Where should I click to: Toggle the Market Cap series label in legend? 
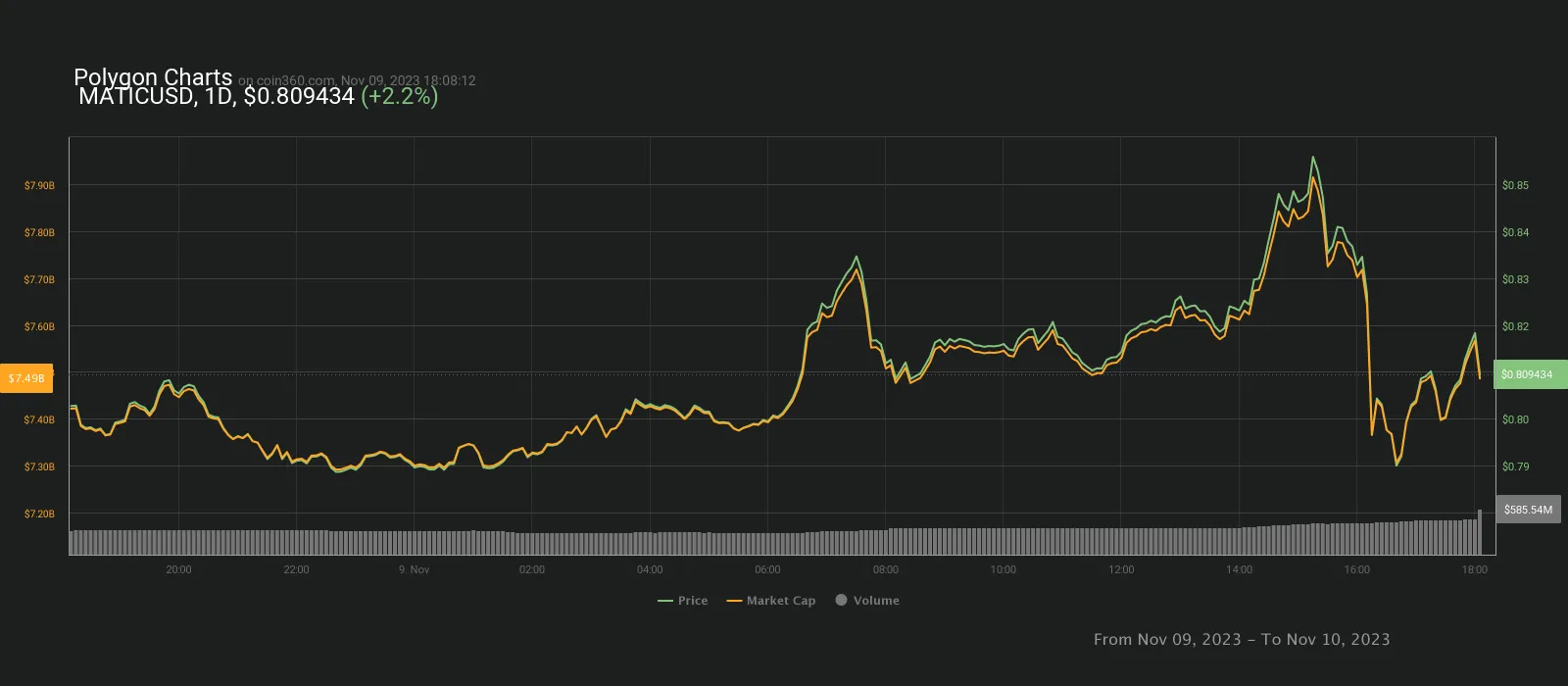point(780,601)
